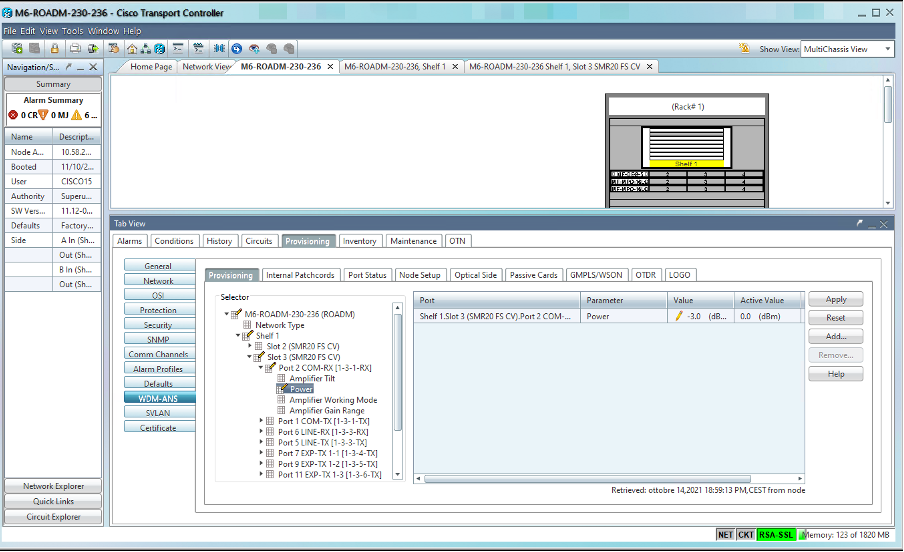The image size is (904, 552).
Task: Click the eye toolbar icon
Action: click(x=254, y=49)
